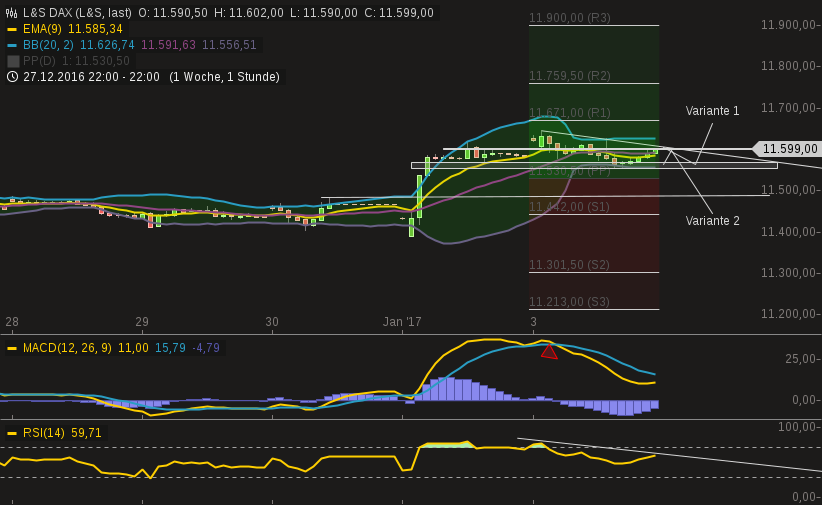Viewport: 822px width, 505px height.
Task: Select the PP(D) indicator label
Action: coord(41,61)
